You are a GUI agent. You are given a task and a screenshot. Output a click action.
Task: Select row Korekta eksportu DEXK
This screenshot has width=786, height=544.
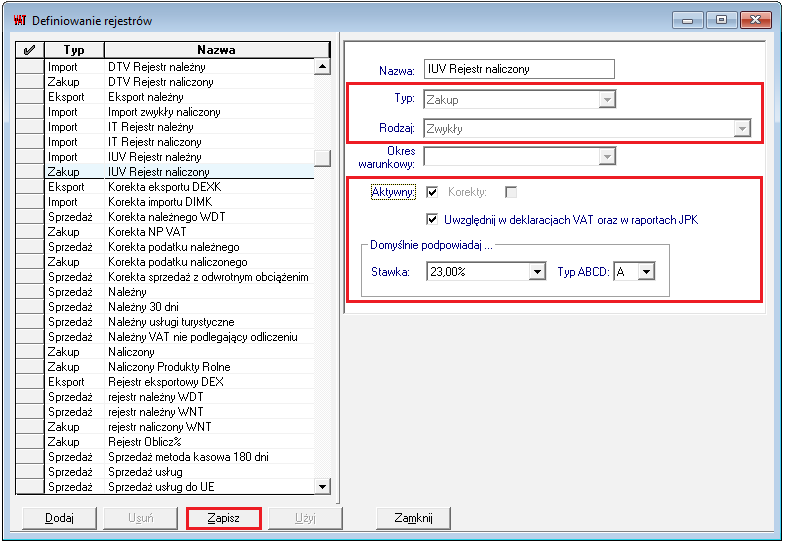point(165,187)
